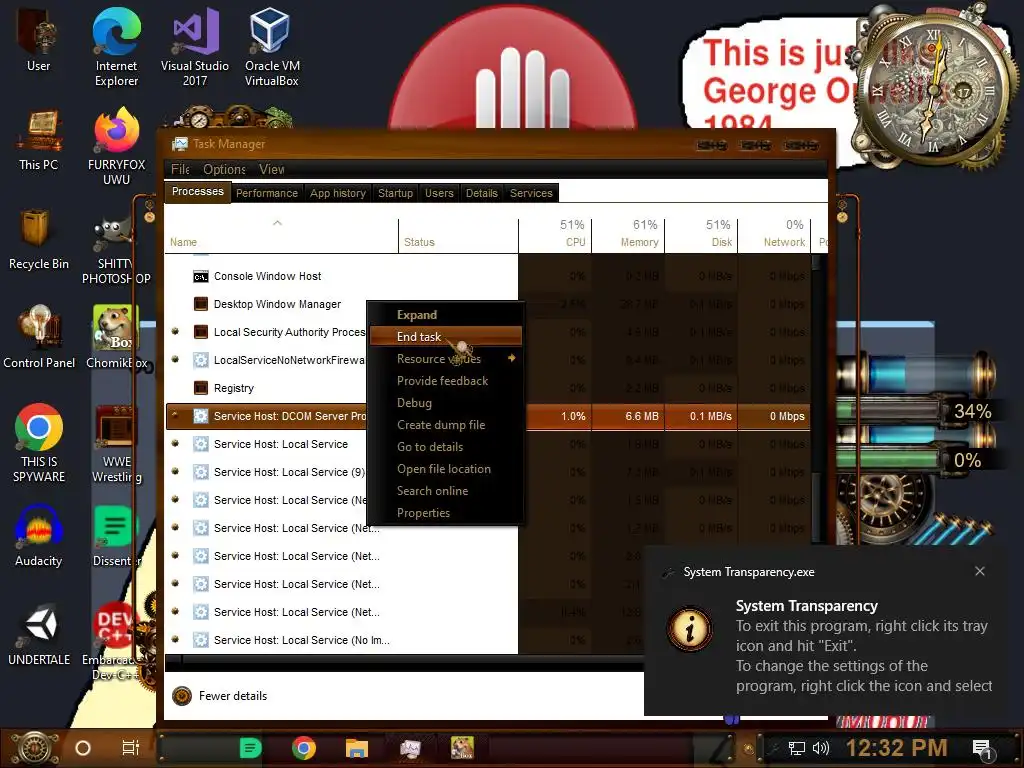Open Oracle VM VirtualBox shortcut
This screenshot has width=1024, height=768.
click(x=272, y=46)
